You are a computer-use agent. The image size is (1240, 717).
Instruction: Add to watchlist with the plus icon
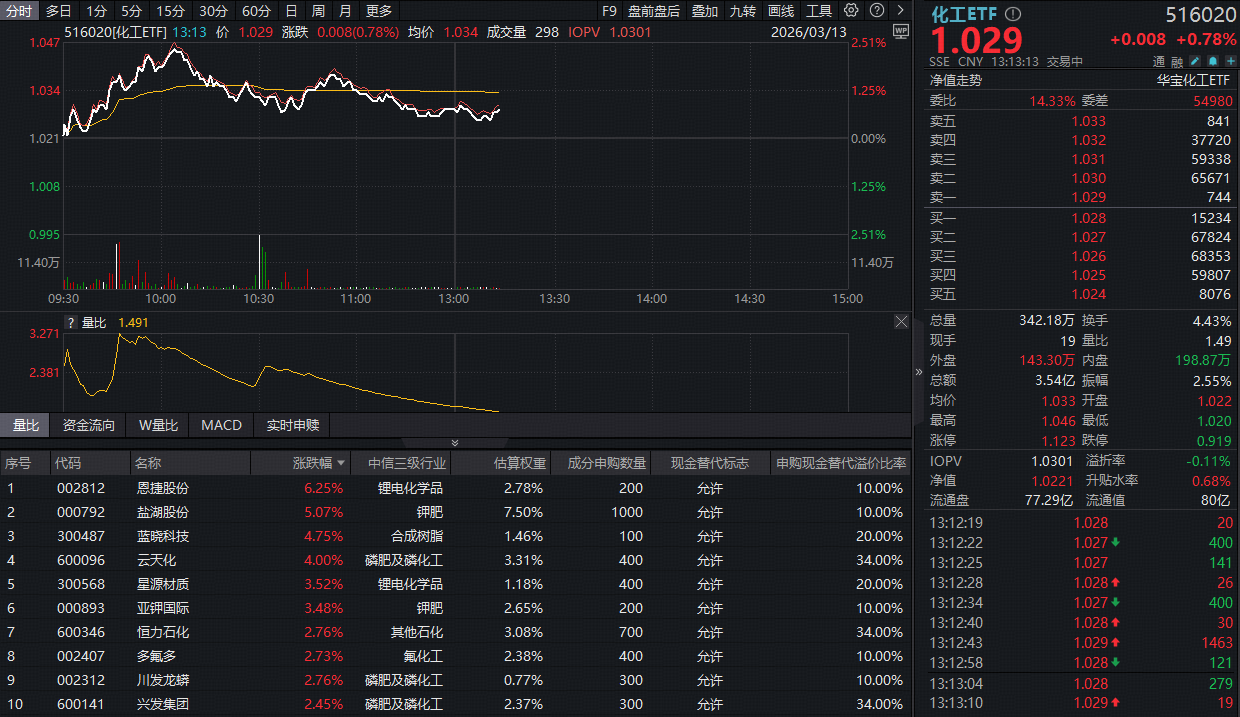click(1231, 60)
